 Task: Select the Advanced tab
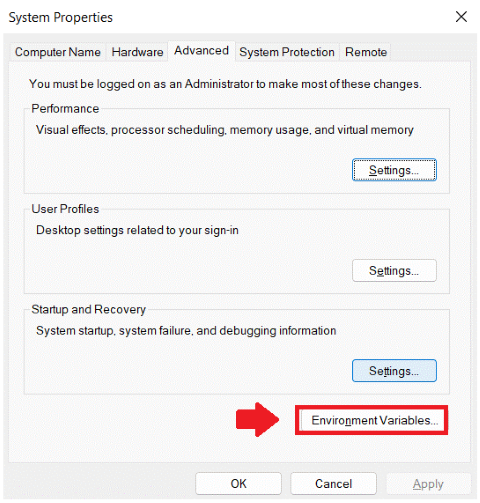point(201,51)
